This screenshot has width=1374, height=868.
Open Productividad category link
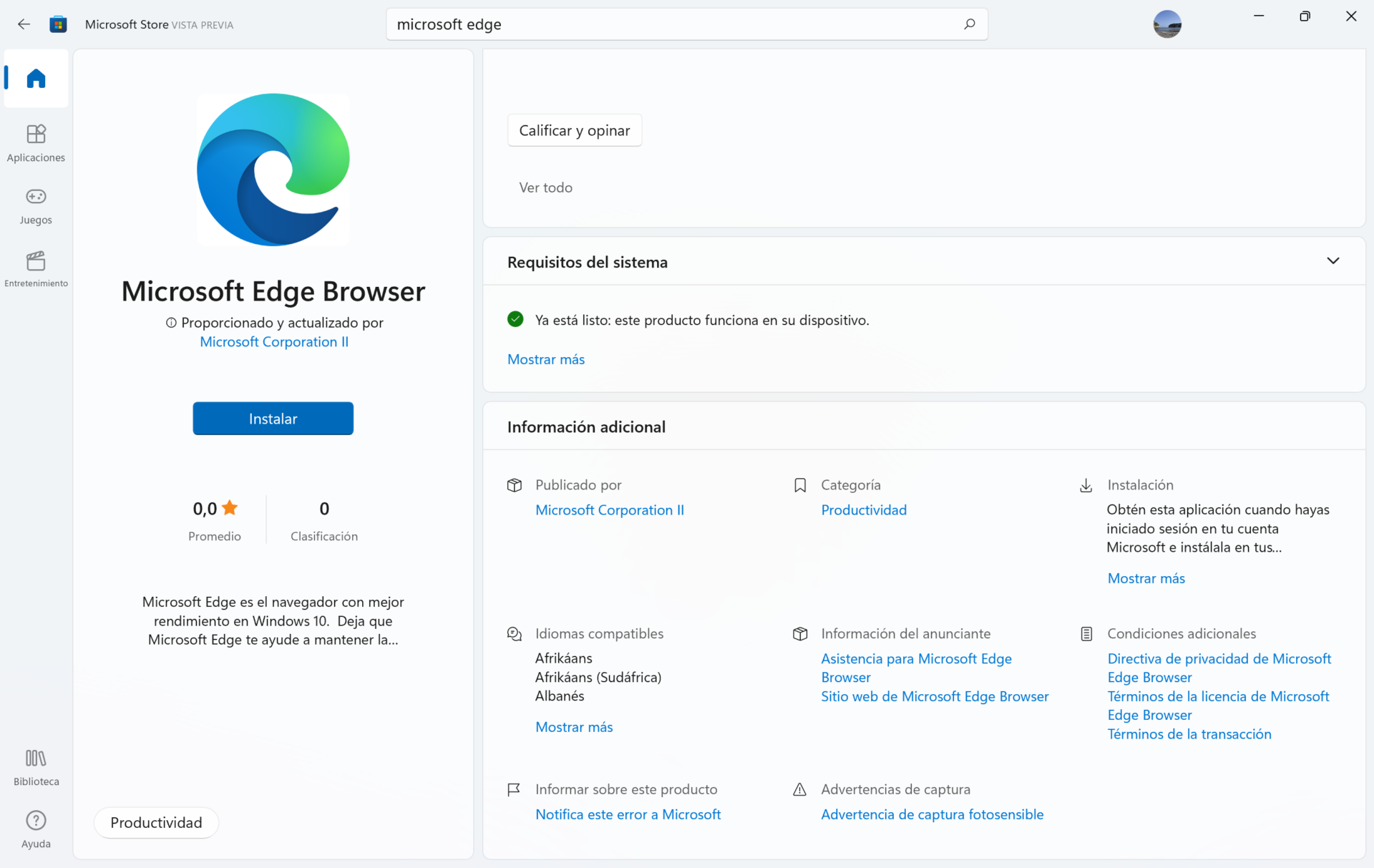pos(864,510)
